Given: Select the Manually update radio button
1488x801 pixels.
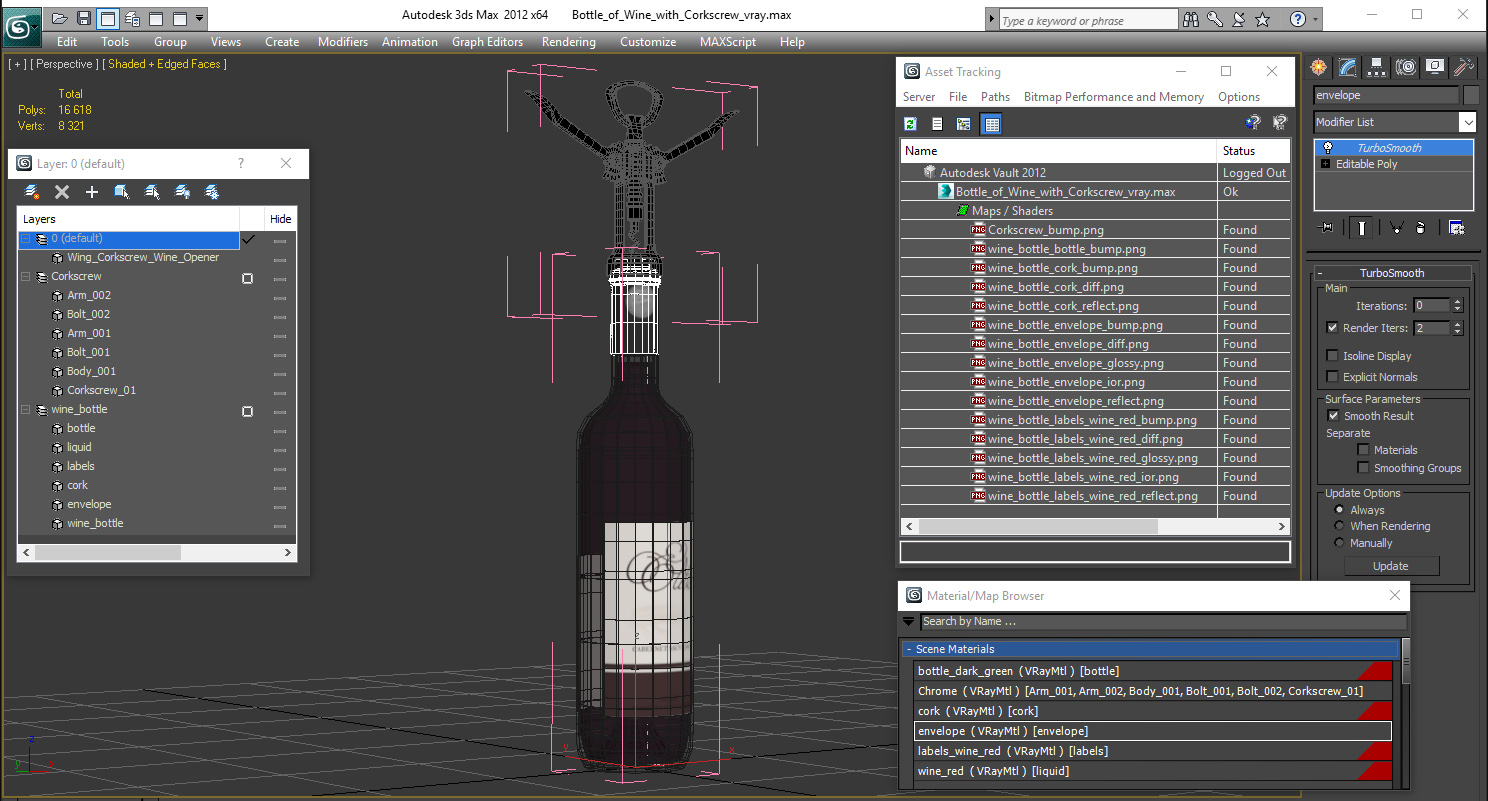Looking at the screenshot, I should (1339, 543).
